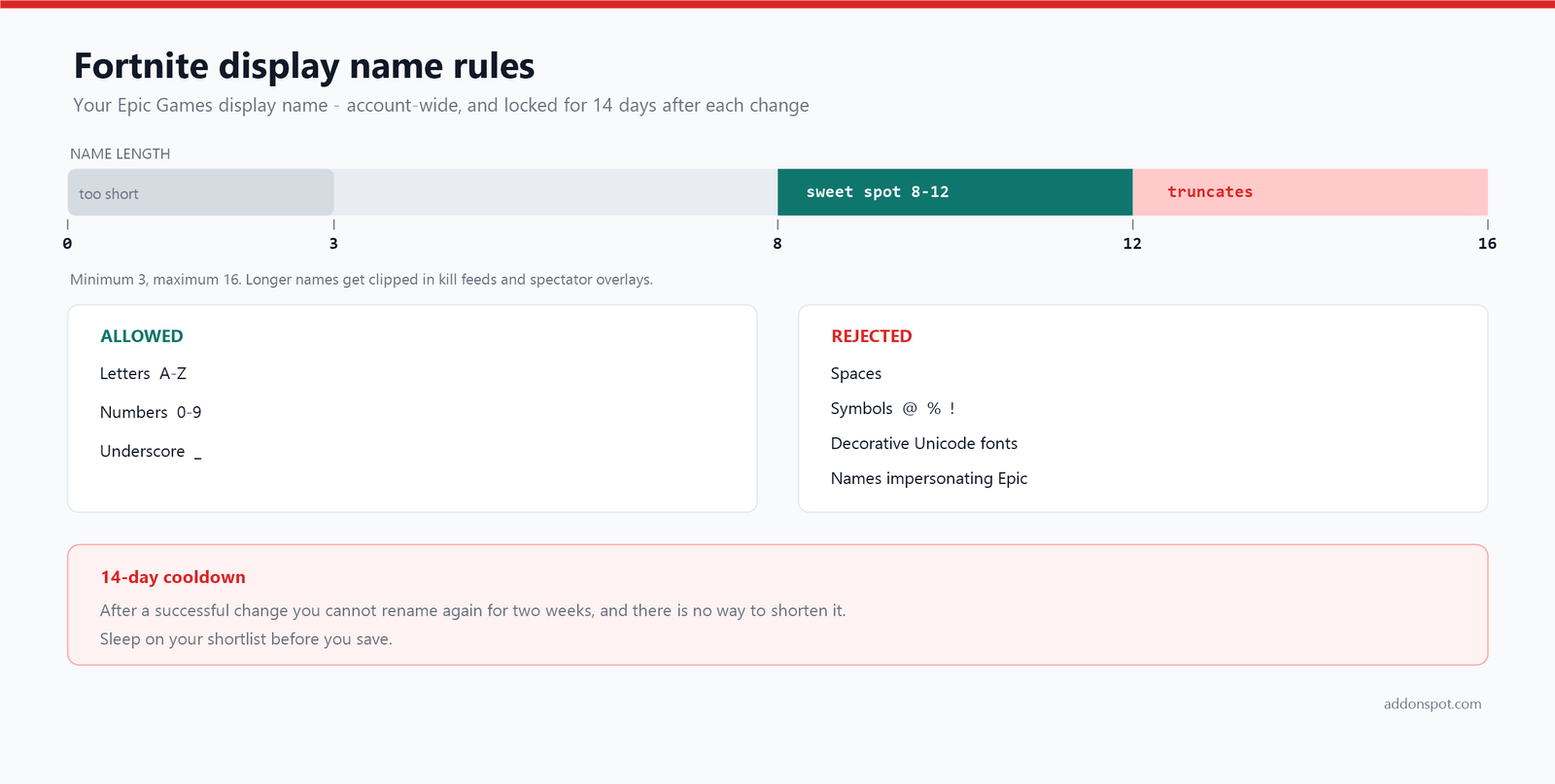Select the subtitle about the Epic Games display name
This screenshot has width=1555, height=784.
[x=441, y=105]
